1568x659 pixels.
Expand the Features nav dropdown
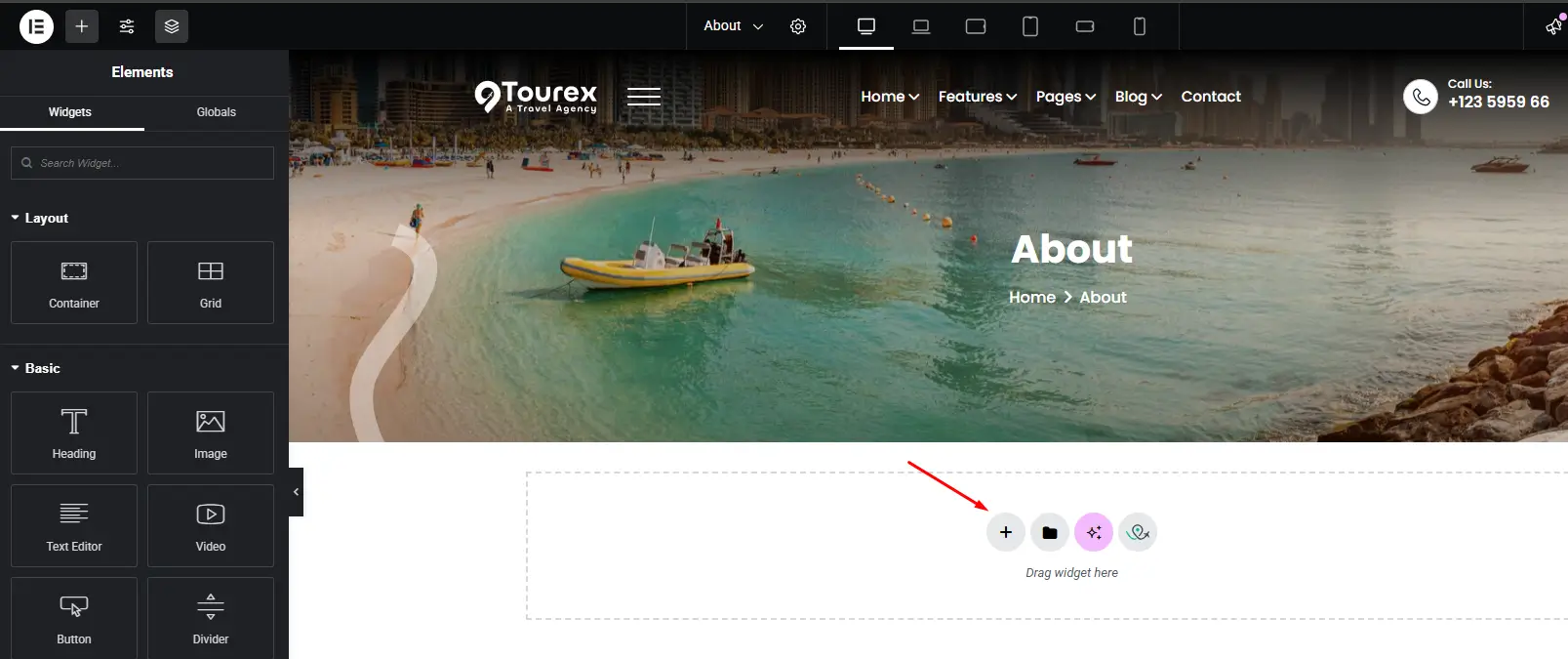[978, 97]
